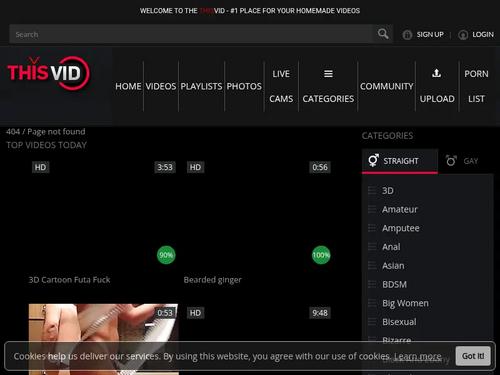500x375 pixels.
Task: Select the Asian category link
Action: tap(393, 266)
